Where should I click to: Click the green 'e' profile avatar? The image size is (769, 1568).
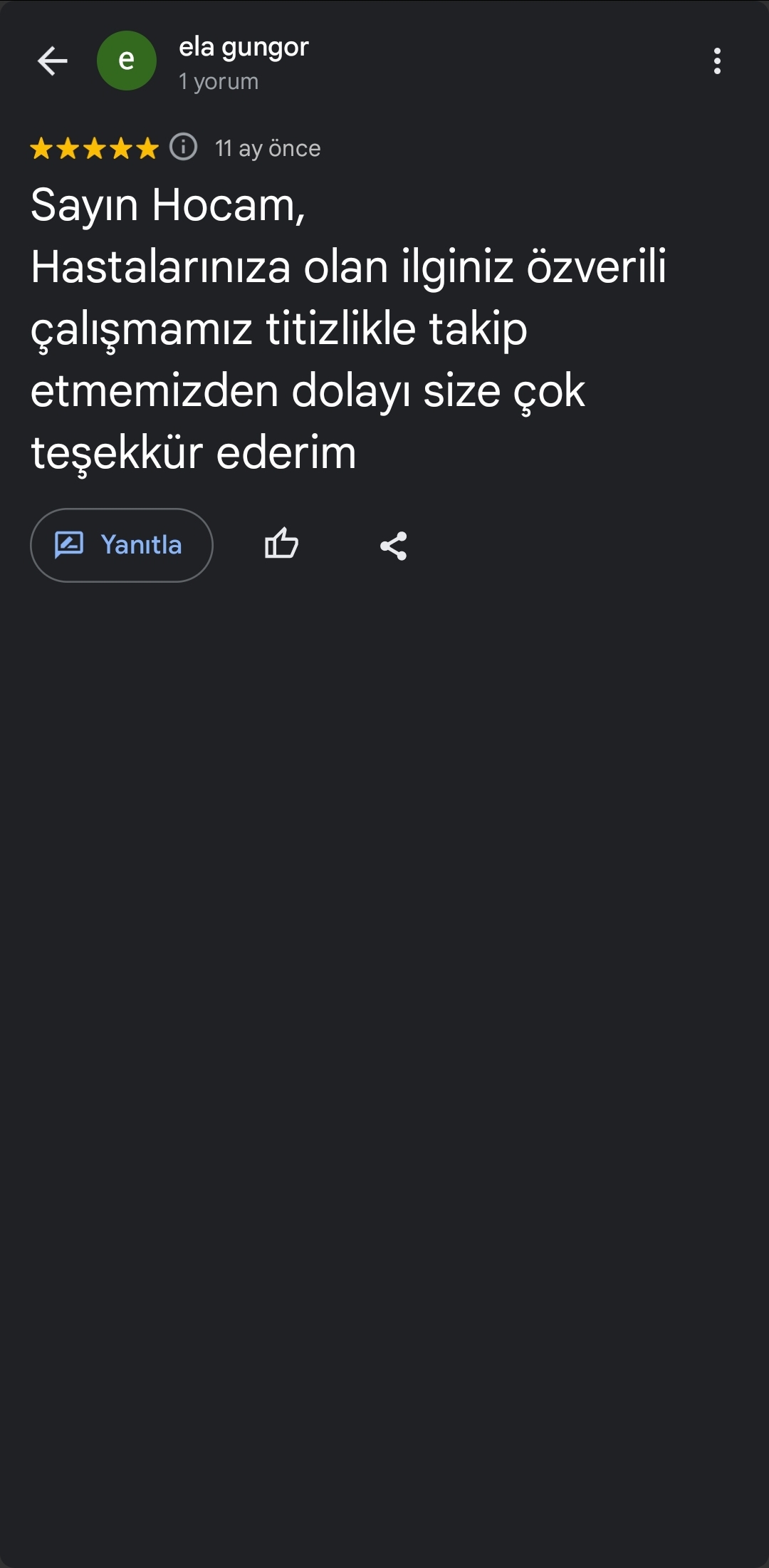(127, 61)
